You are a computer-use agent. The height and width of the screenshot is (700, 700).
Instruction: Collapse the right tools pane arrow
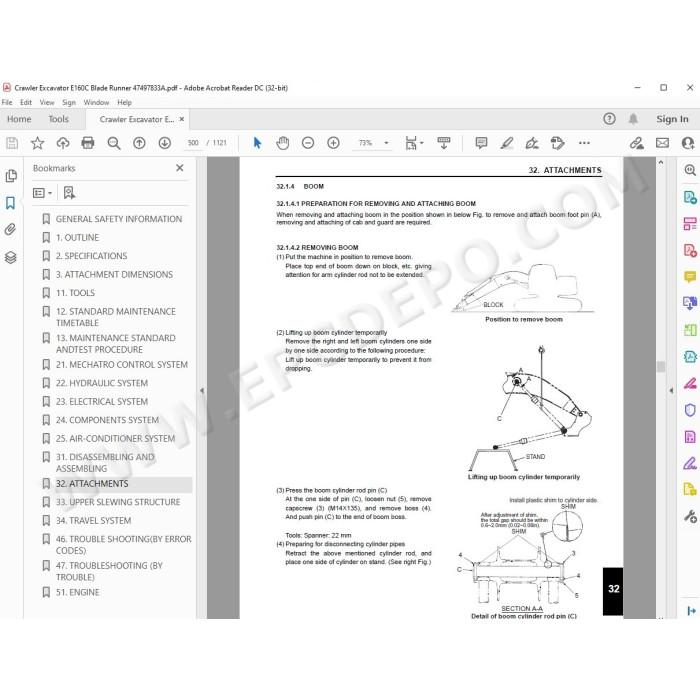point(671,391)
